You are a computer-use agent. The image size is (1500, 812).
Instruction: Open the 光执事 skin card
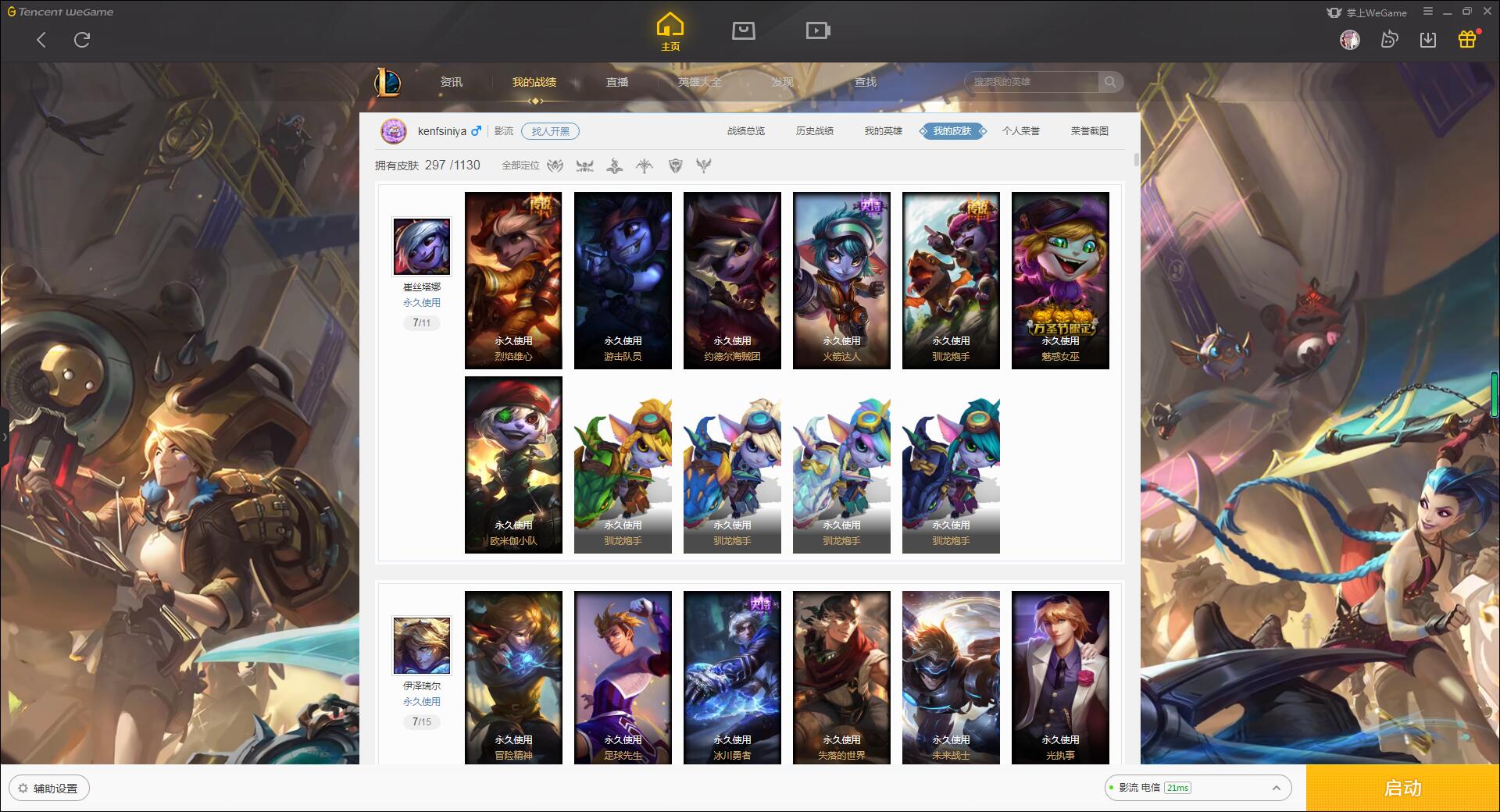[1060, 677]
